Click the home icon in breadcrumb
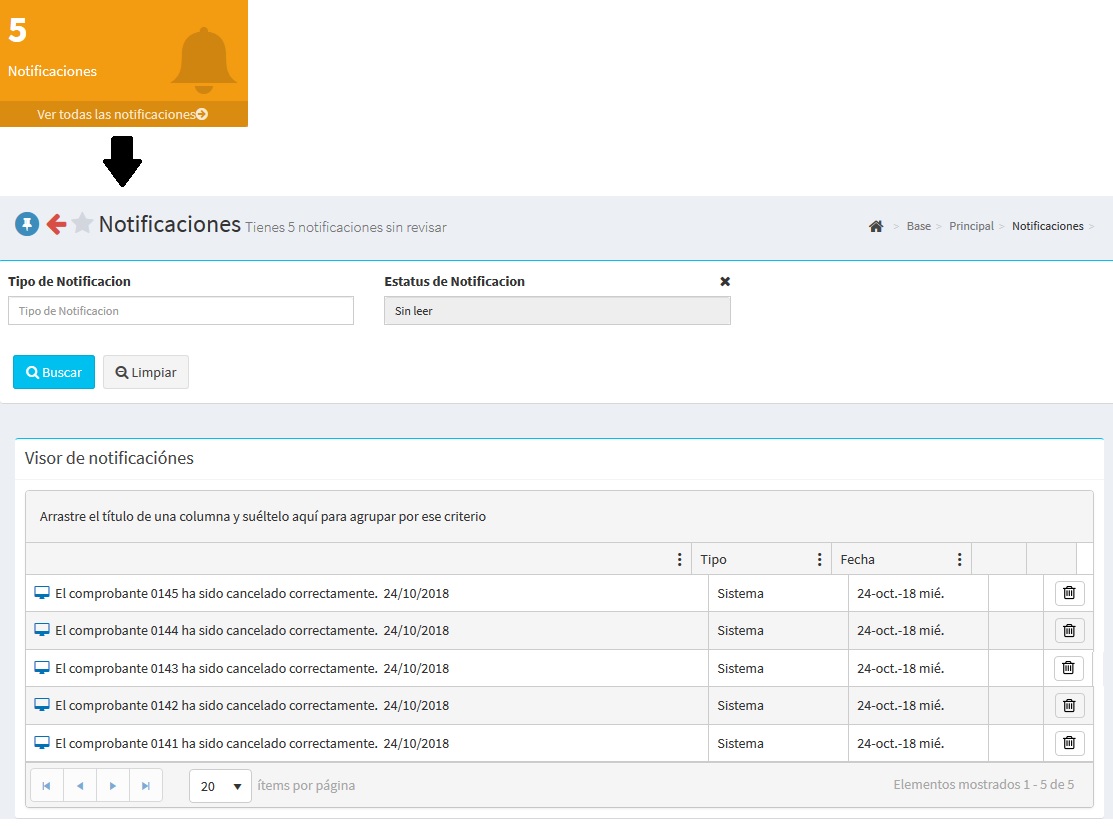Screen dimensions: 1113x831 click(876, 227)
